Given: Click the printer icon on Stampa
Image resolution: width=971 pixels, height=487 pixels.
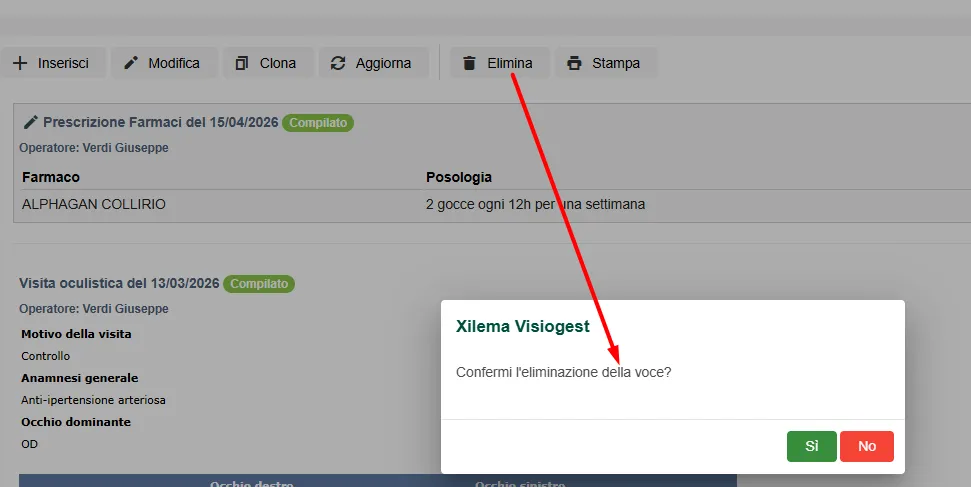Looking at the screenshot, I should pyautogui.click(x=575, y=63).
